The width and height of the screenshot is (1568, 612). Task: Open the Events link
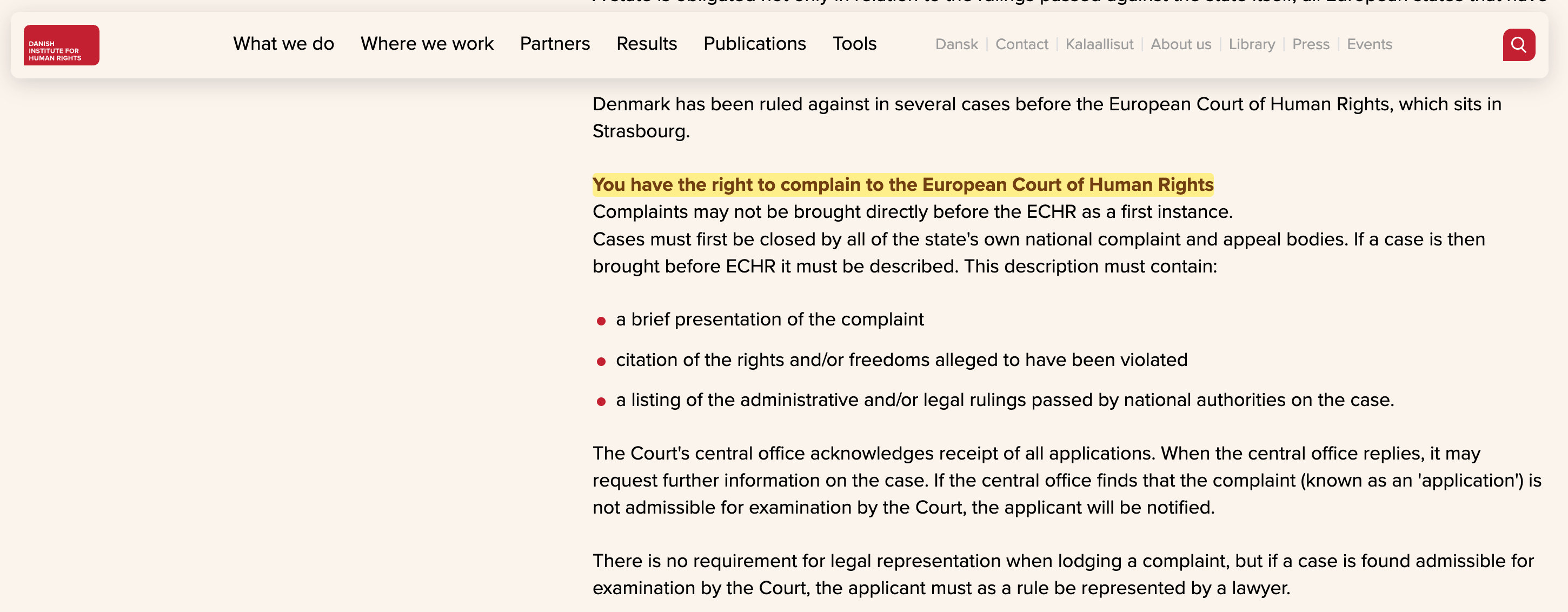1369,44
